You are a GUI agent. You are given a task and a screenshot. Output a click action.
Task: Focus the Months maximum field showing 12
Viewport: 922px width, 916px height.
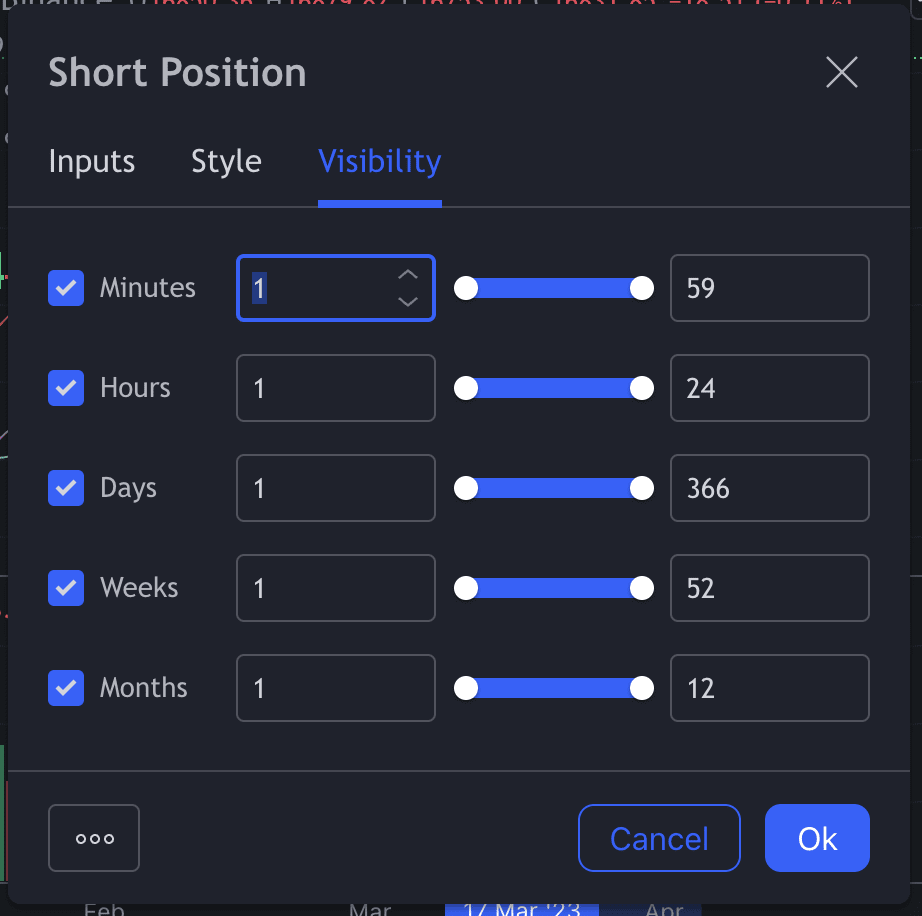[x=769, y=688]
